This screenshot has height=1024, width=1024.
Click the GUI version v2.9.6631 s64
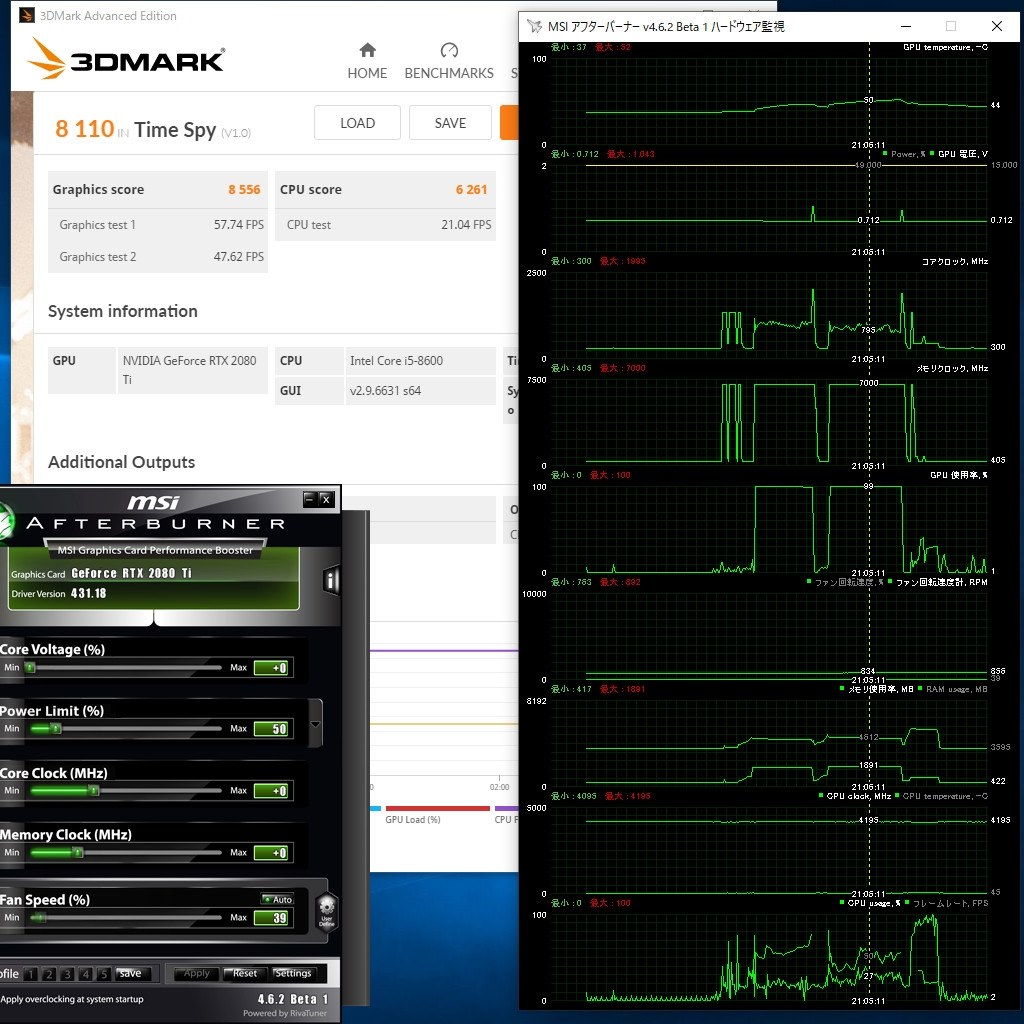[x=420, y=391]
